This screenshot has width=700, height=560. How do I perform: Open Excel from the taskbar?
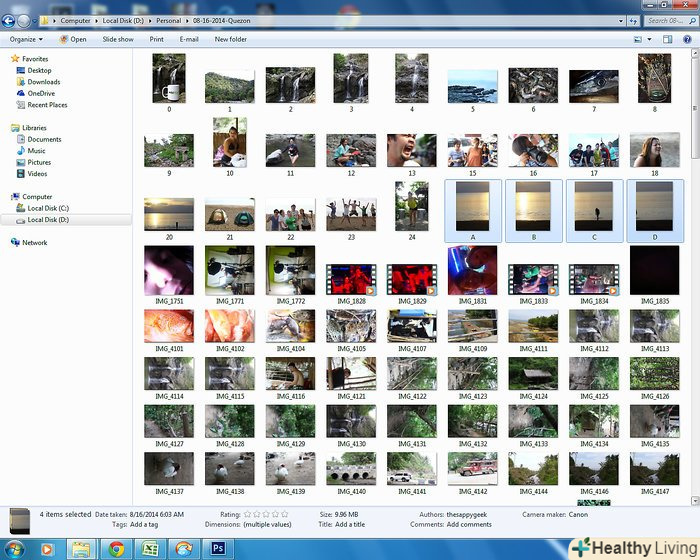tap(150, 549)
